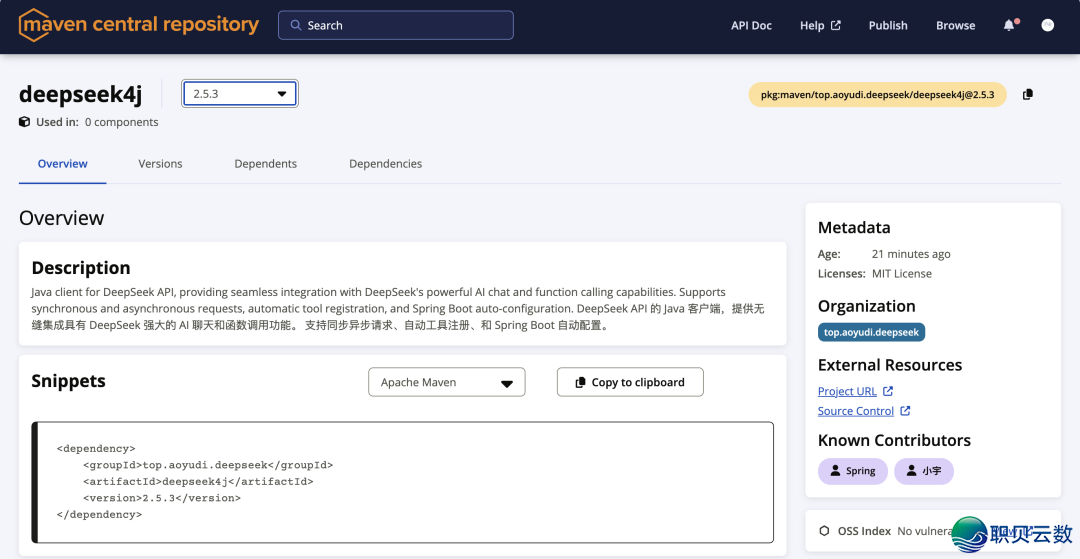This screenshot has height=559, width=1080.
Task: Go to the Publish page
Action: point(888,25)
